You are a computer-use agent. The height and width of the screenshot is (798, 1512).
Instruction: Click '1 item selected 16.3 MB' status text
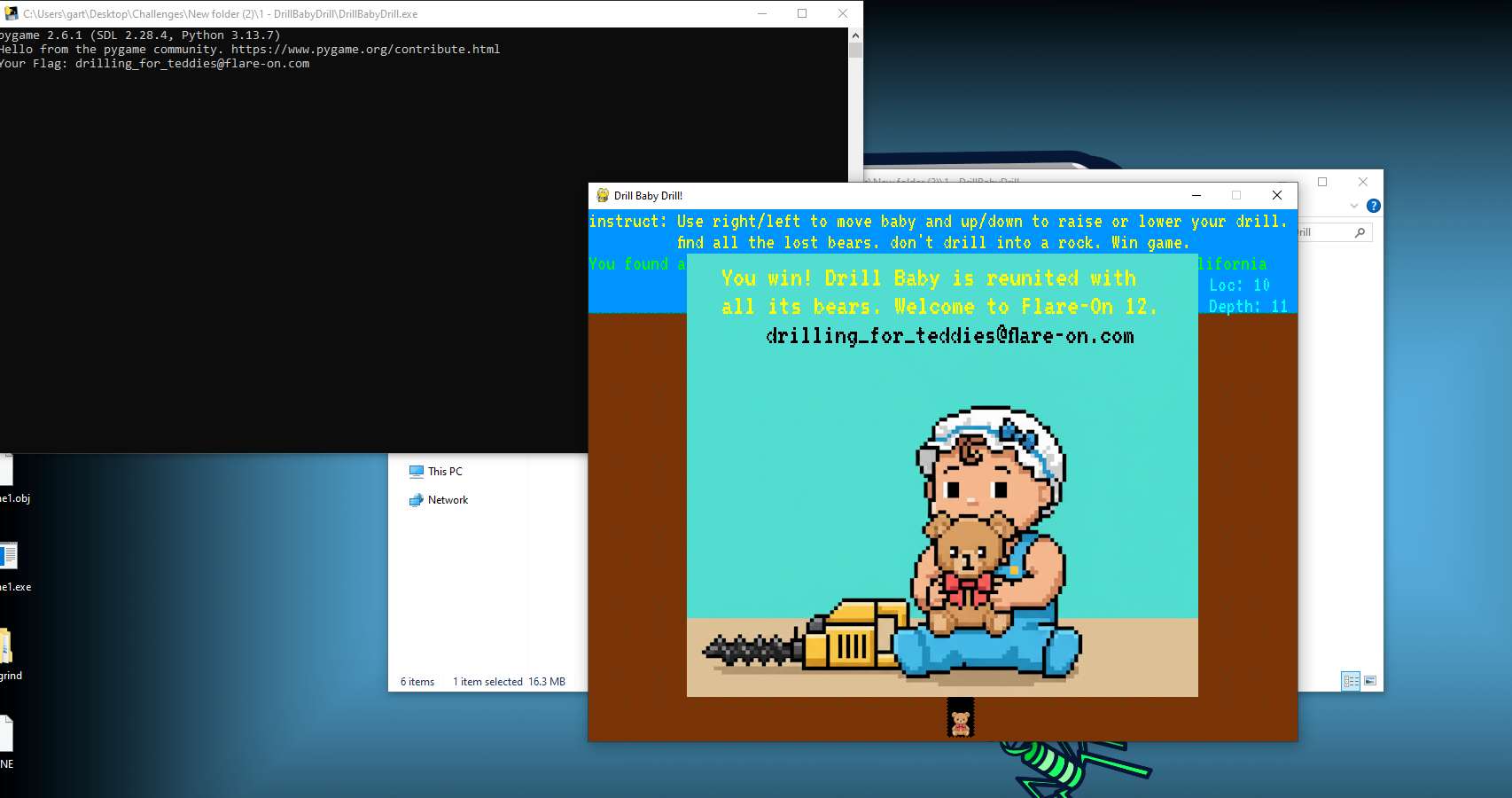pyautogui.click(x=509, y=682)
